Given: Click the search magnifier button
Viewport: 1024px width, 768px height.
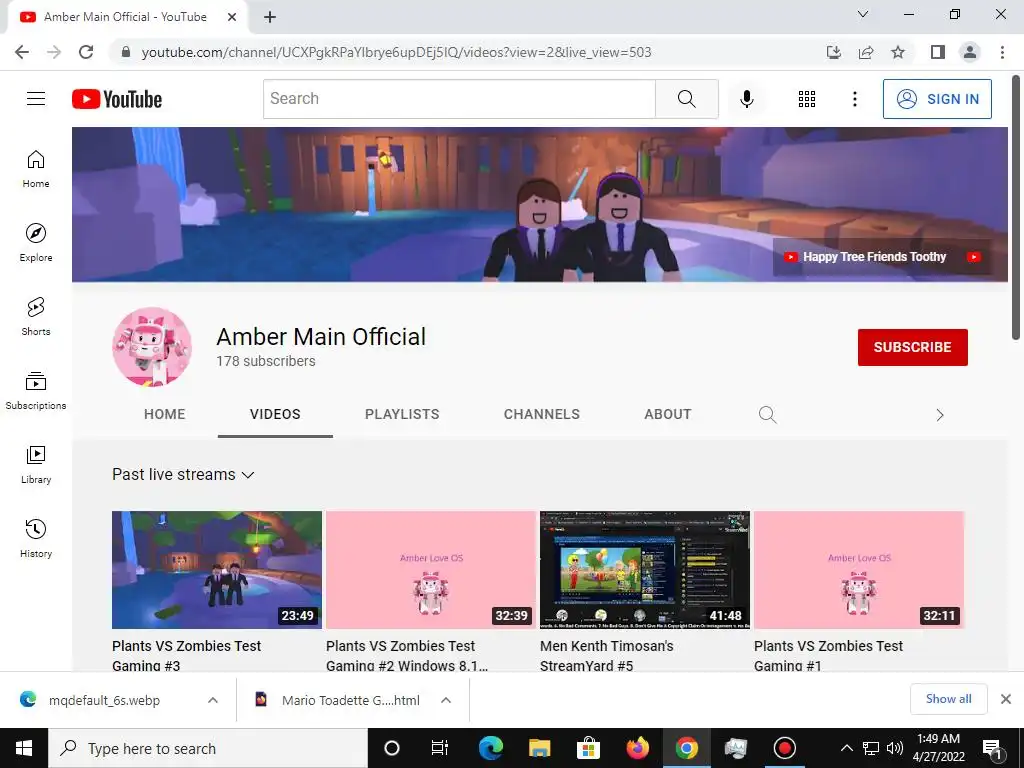Looking at the screenshot, I should [x=686, y=99].
